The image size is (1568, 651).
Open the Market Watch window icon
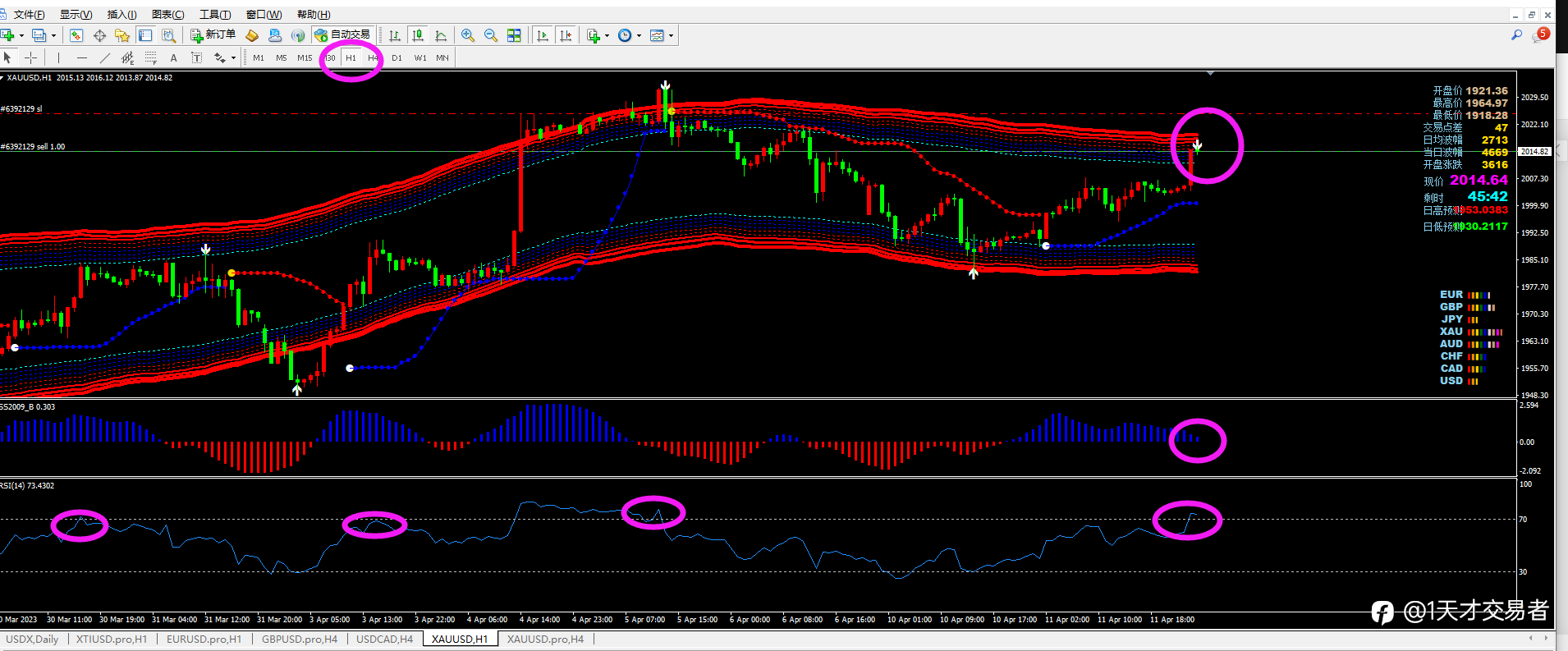[x=76, y=35]
